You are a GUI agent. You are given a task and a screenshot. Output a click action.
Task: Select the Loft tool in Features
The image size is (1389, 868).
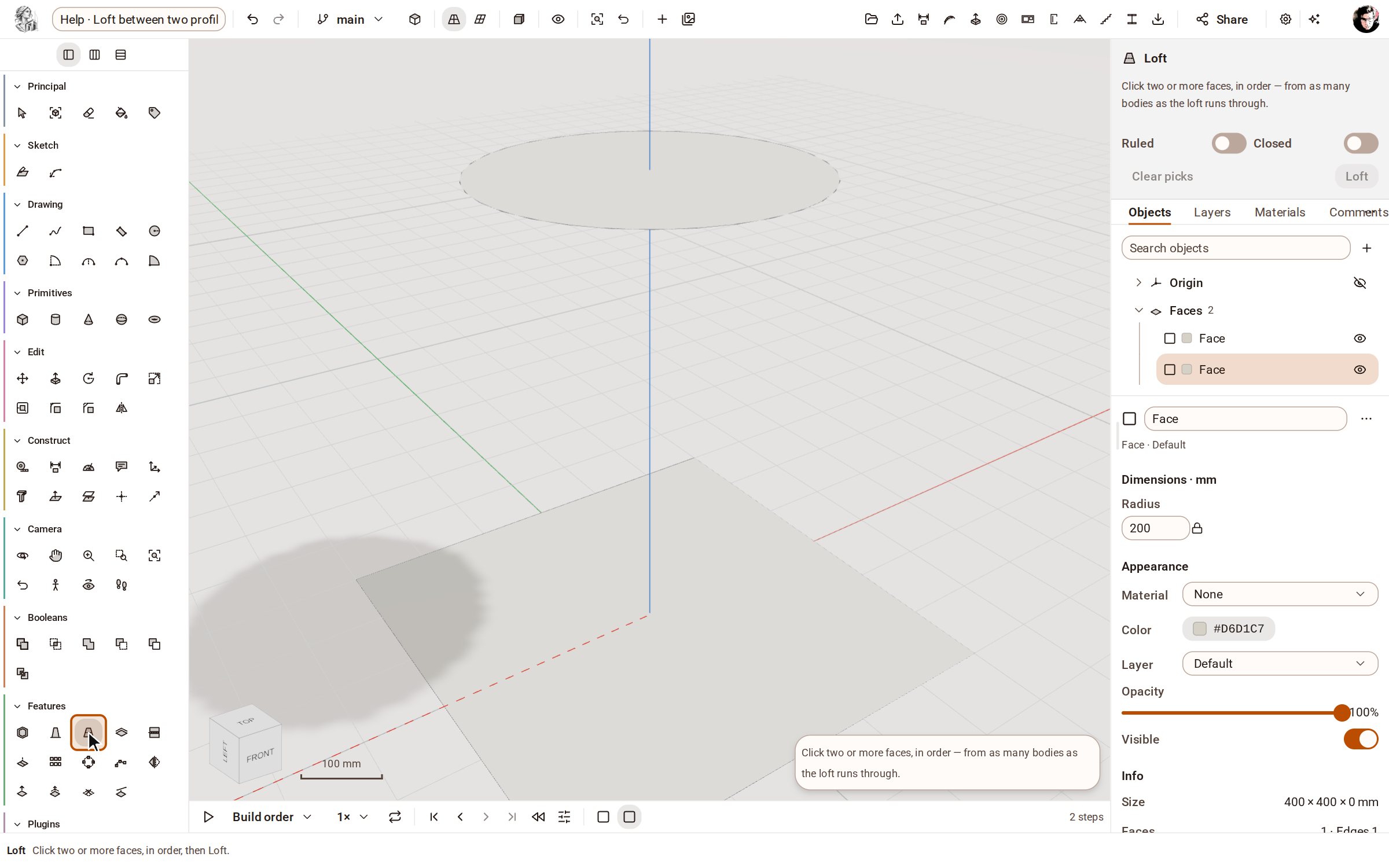tap(89, 733)
